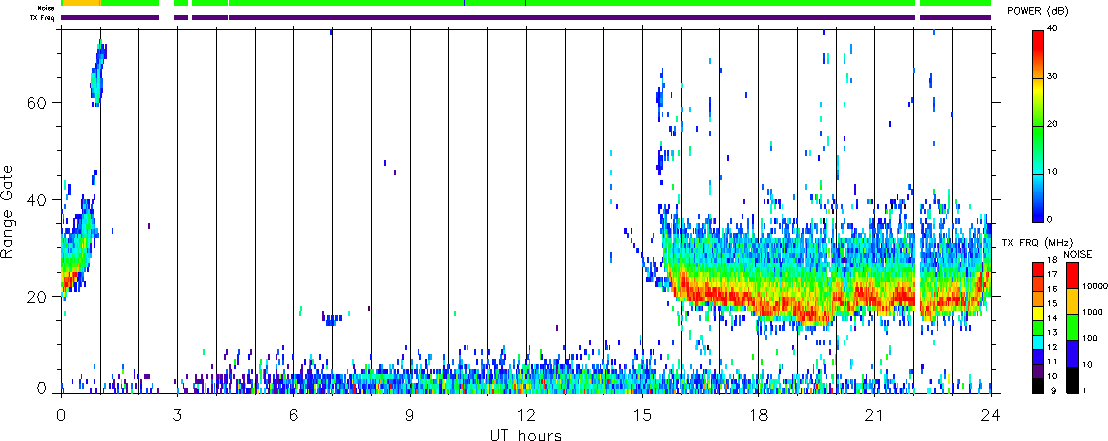Viewport: 1108px width, 441px height.
Task: Click the 'Range Gate' y-axis title
Action: pyautogui.click(x=9, y=212)
